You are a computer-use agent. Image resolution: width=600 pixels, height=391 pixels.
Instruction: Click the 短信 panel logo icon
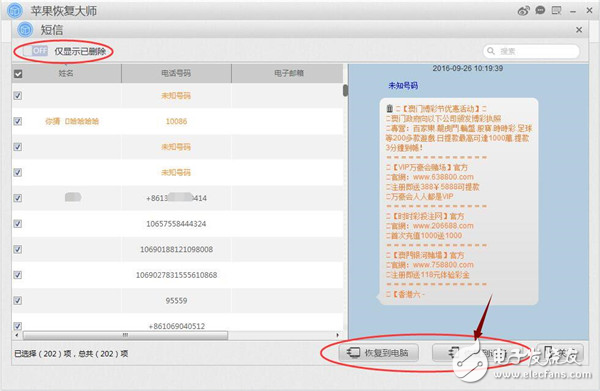click(x=25, y=30)
